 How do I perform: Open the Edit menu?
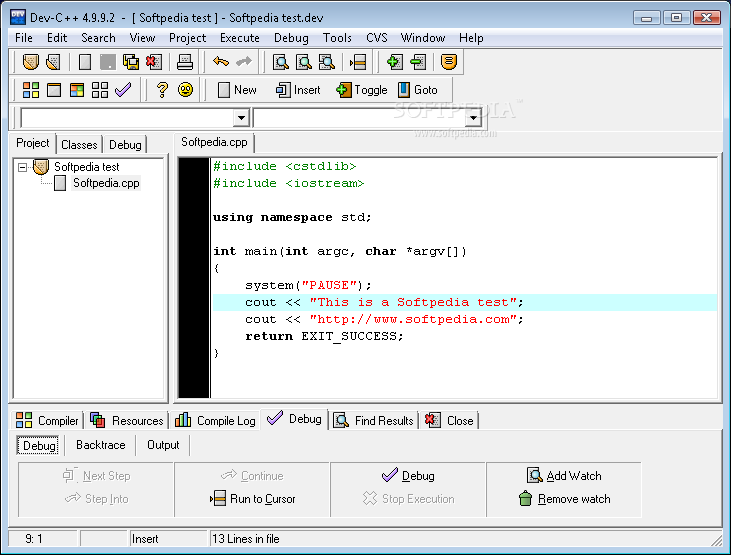pos(57,38)
